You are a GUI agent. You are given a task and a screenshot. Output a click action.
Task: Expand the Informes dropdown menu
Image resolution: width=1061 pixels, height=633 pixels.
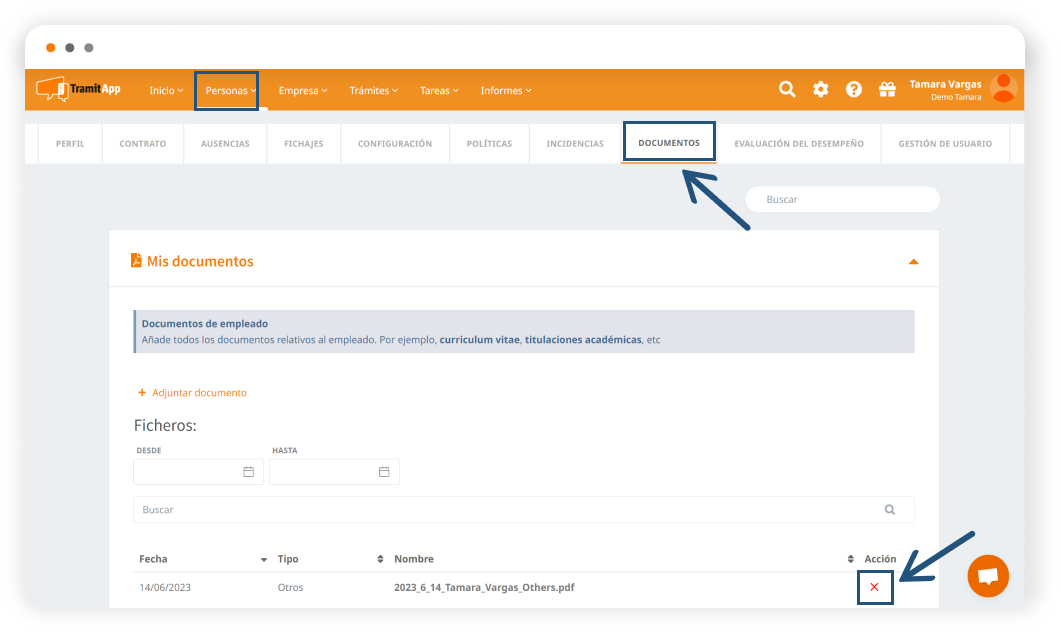pyautogui.click(x=505, y=91)
